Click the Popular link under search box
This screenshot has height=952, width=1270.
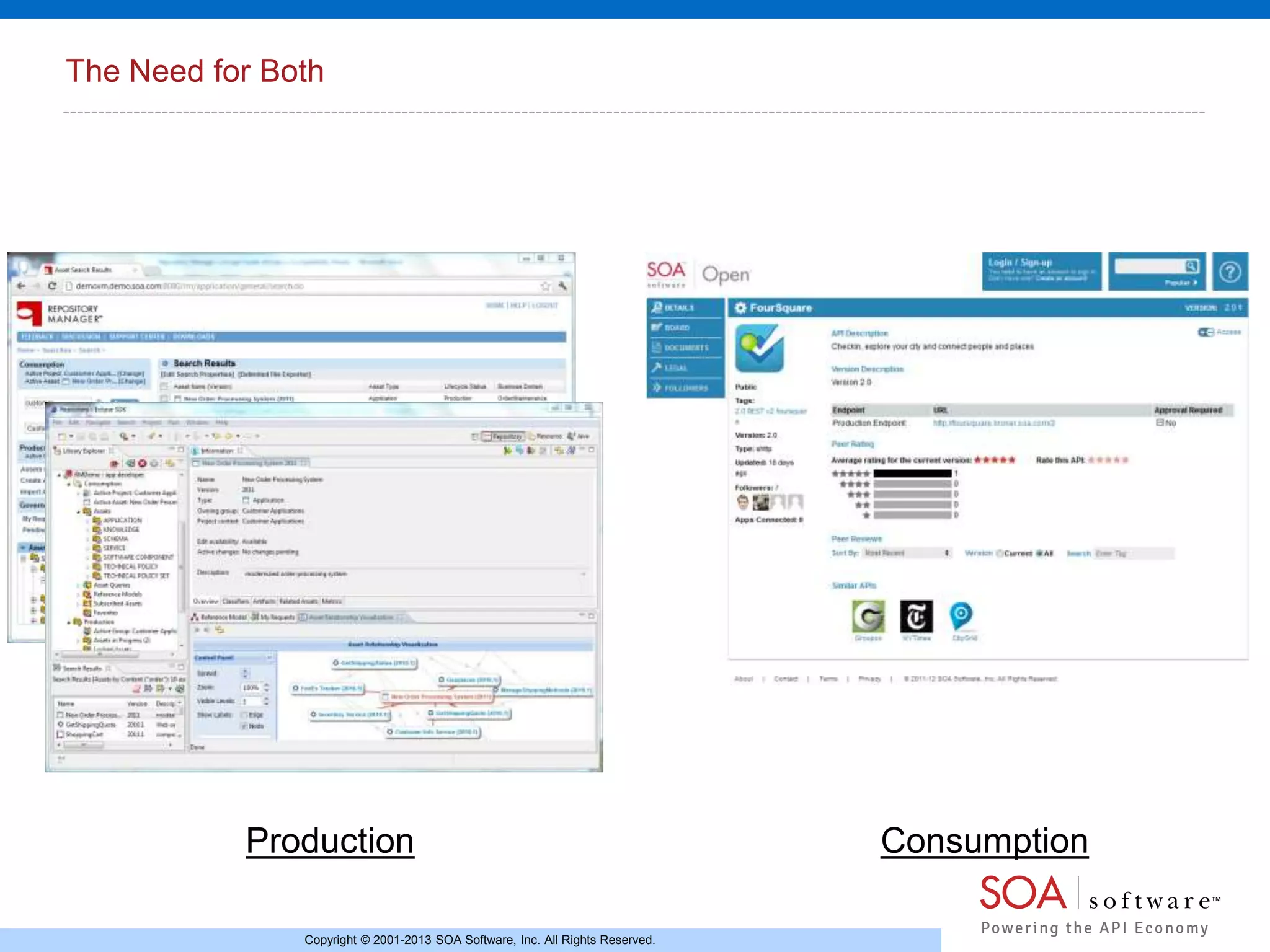point(1181,283)
